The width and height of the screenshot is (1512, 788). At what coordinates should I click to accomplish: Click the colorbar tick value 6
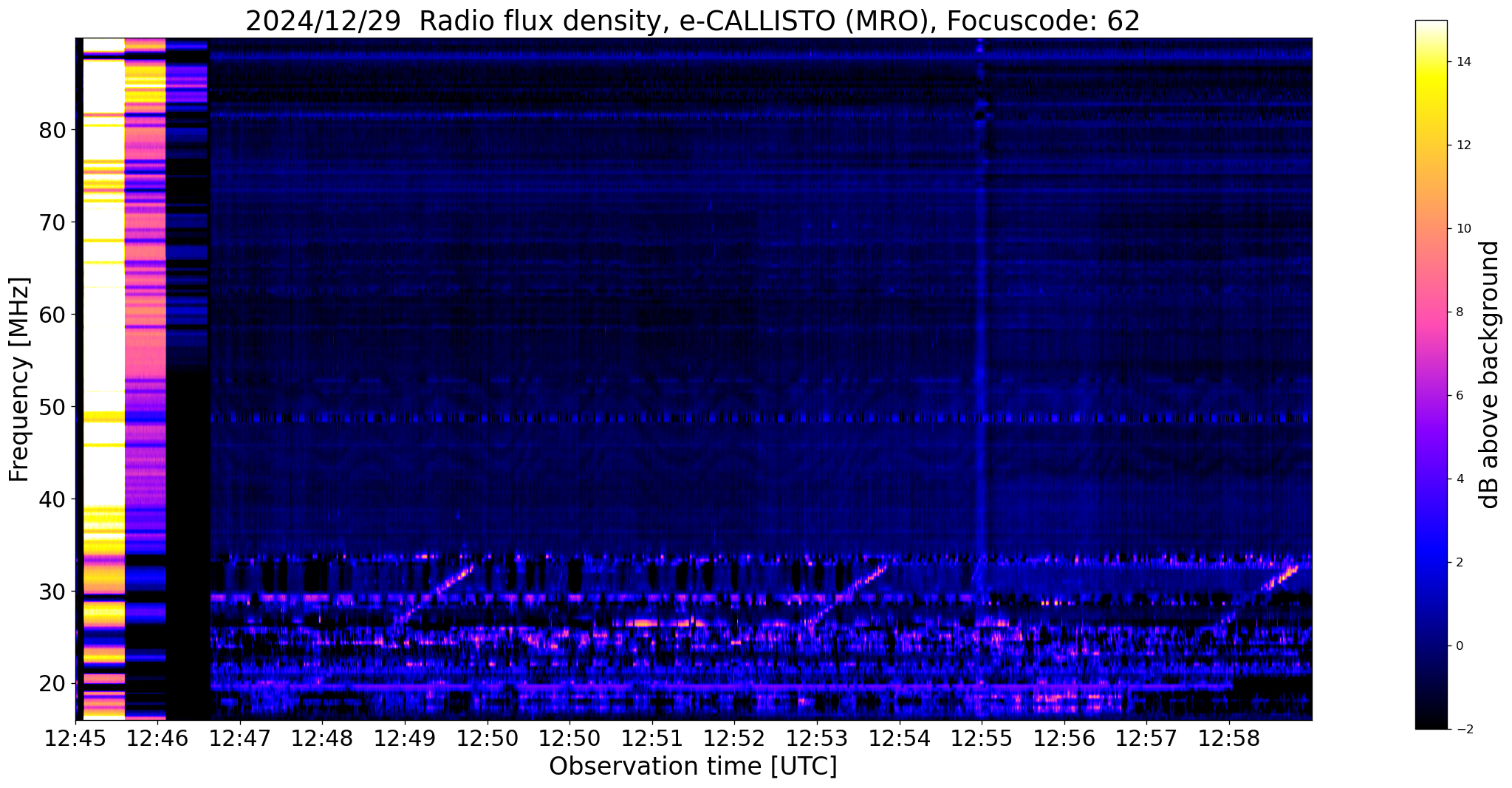[x=1460, y=396]
